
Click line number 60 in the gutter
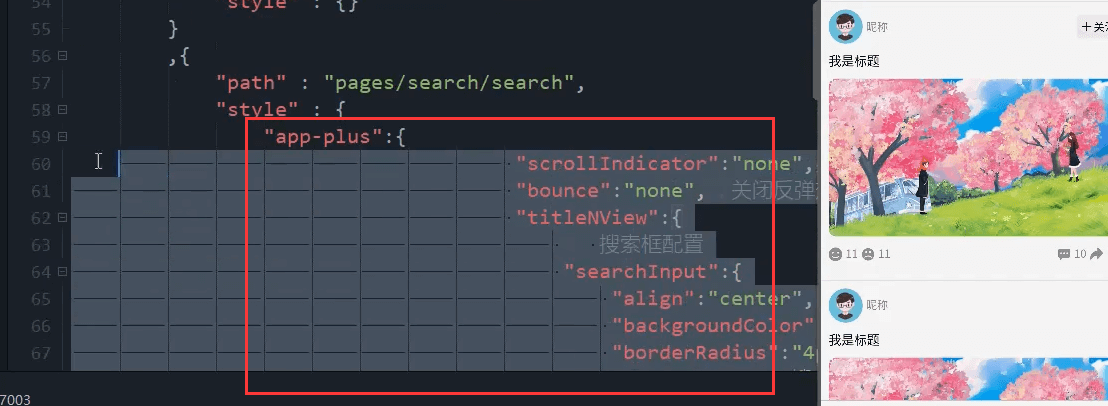(41, 164)
